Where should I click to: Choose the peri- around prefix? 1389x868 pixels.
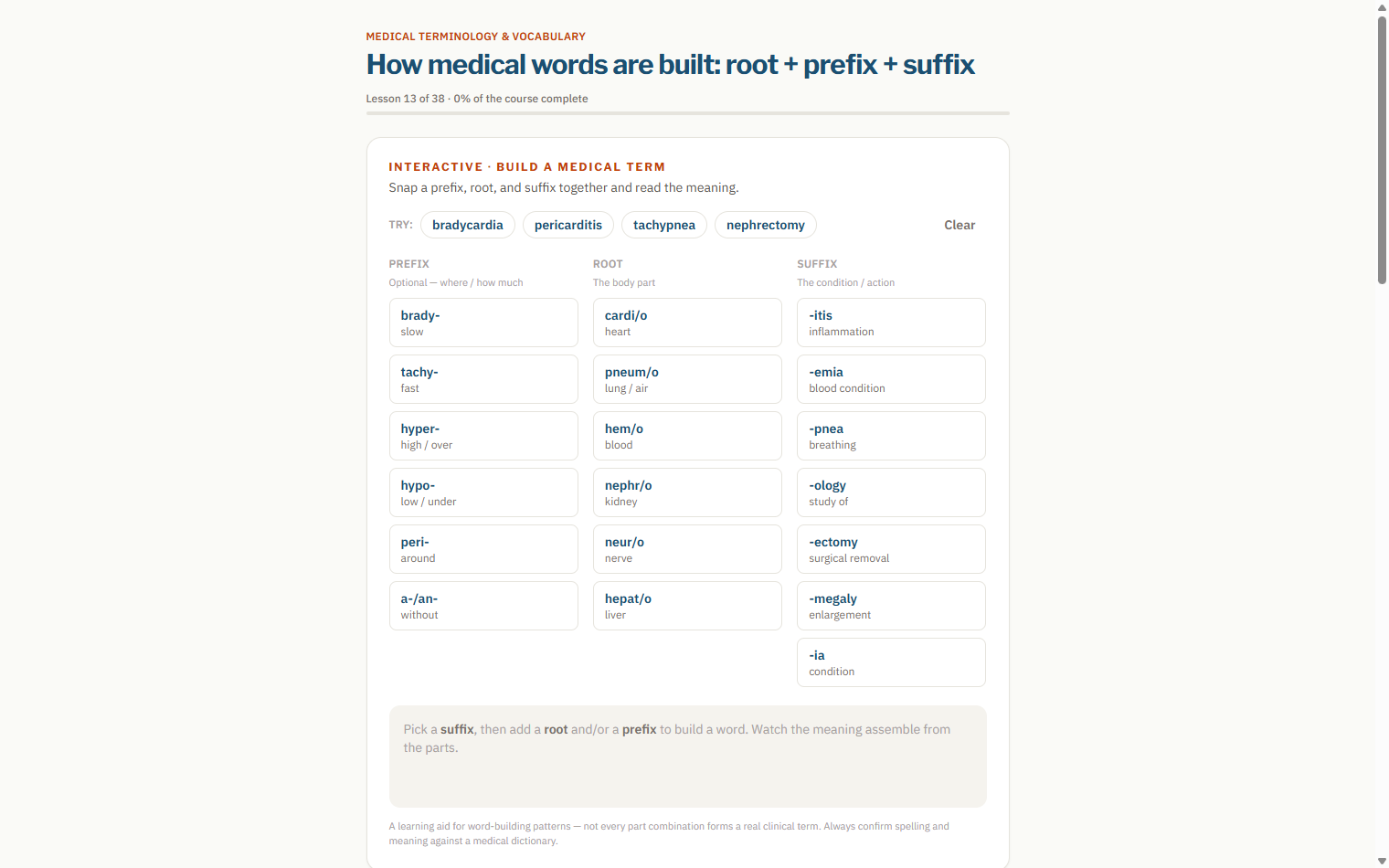[483, 549]
